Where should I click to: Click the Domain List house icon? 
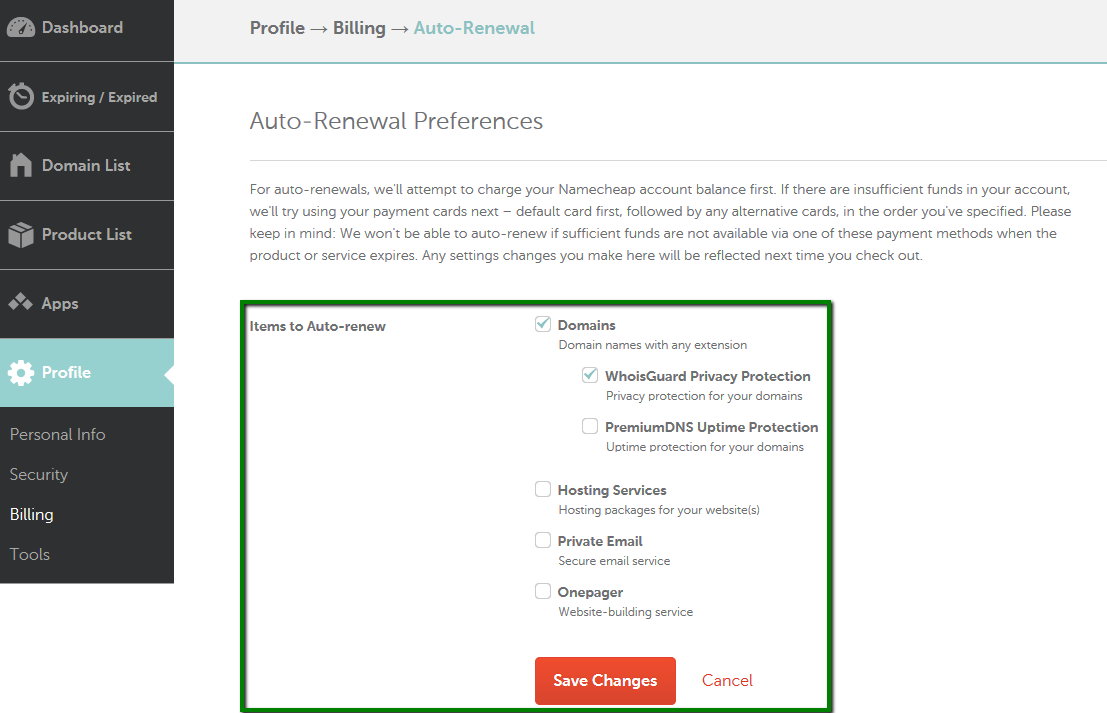(x=21, y=165)
